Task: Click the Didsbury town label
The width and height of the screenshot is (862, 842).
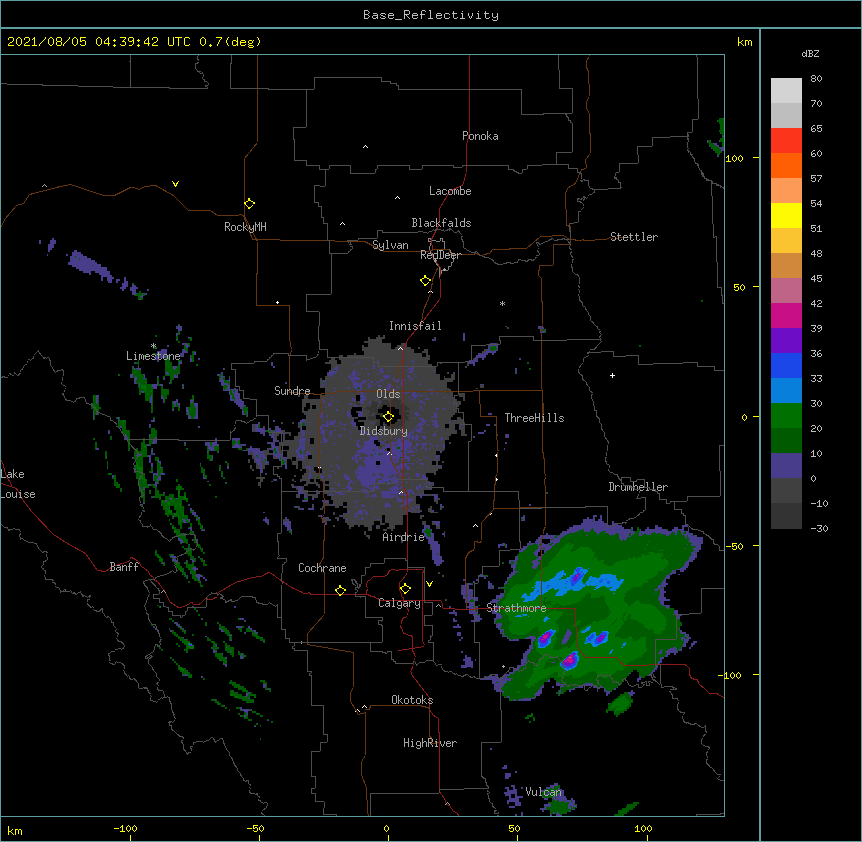Action: click(x=384, y=431)
